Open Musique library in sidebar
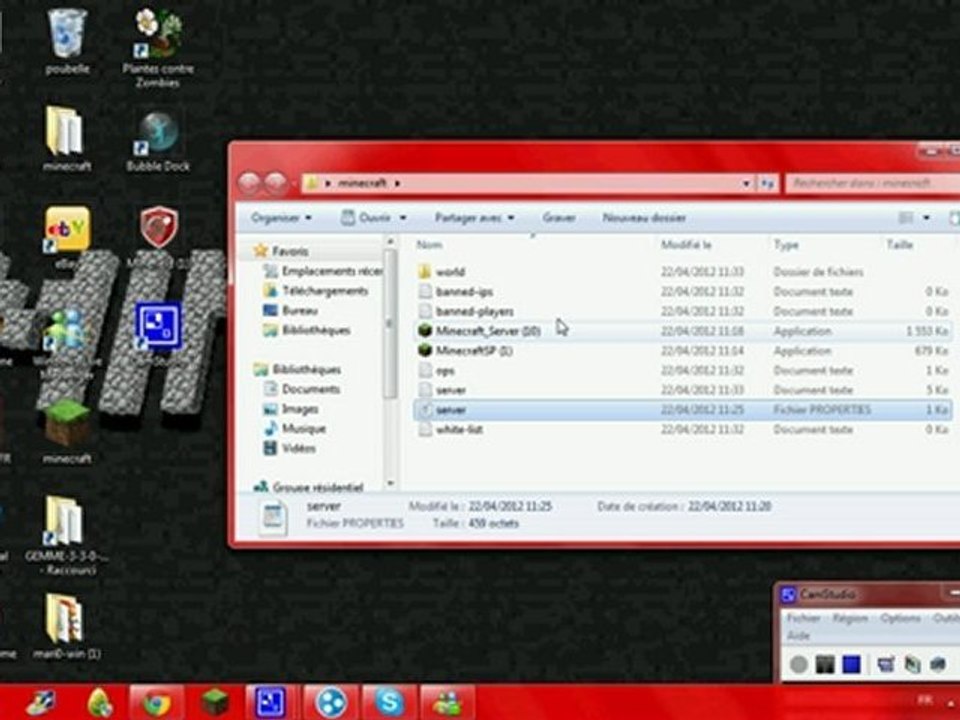 coord(295,429)
